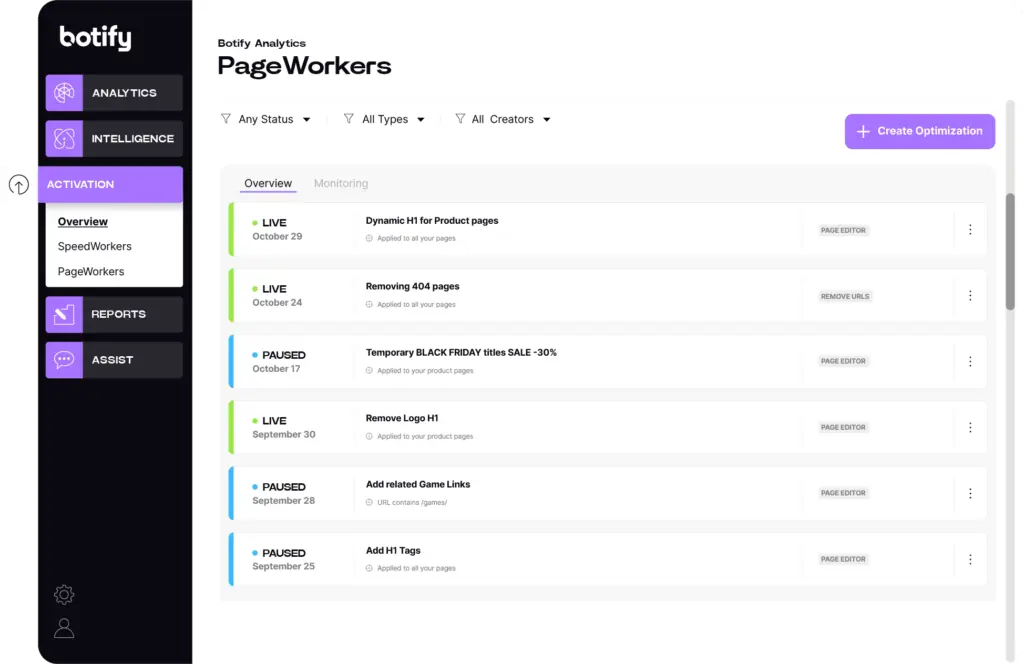This screenshot has width=1024, height=664.
Task: Go to Activation Overview link
Action: (x=83, y=222)
